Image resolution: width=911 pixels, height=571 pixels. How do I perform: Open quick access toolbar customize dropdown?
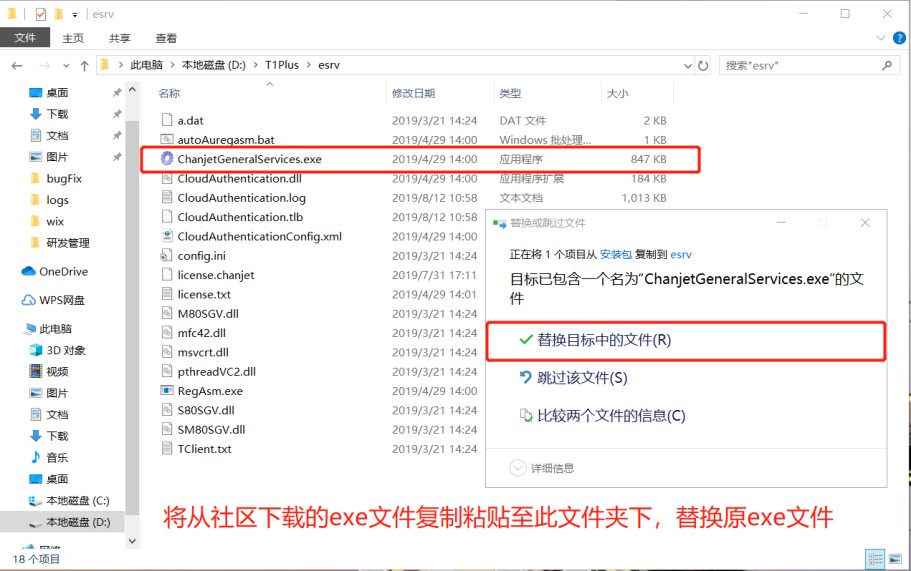point(74,15)
